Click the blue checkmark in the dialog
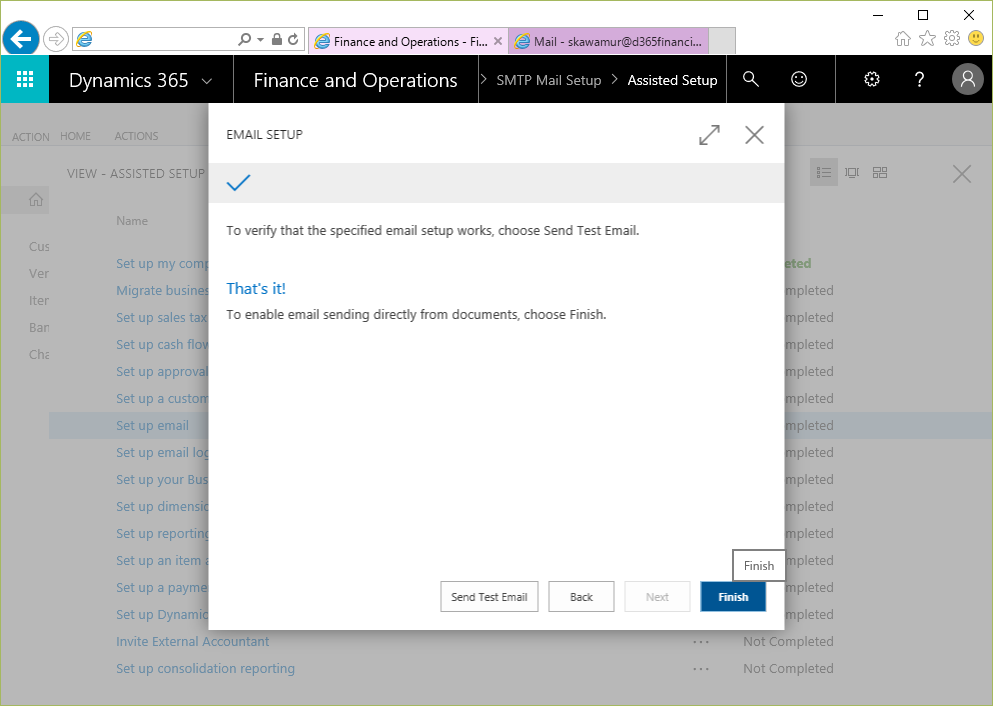Image resolution: width=993 pixels, height=706 pixels. point(238,183)
